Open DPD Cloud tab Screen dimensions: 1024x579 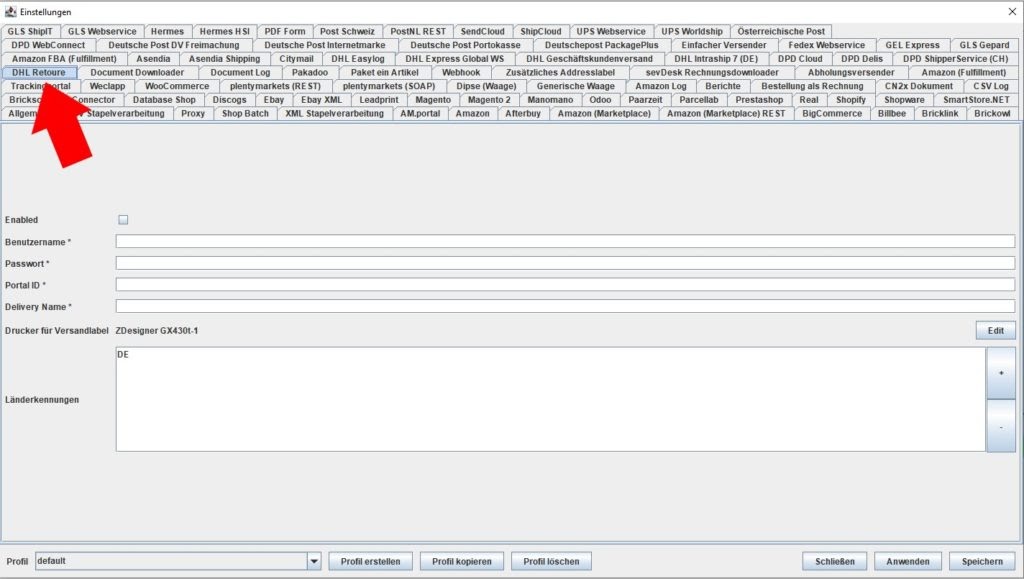pos(800,59)
